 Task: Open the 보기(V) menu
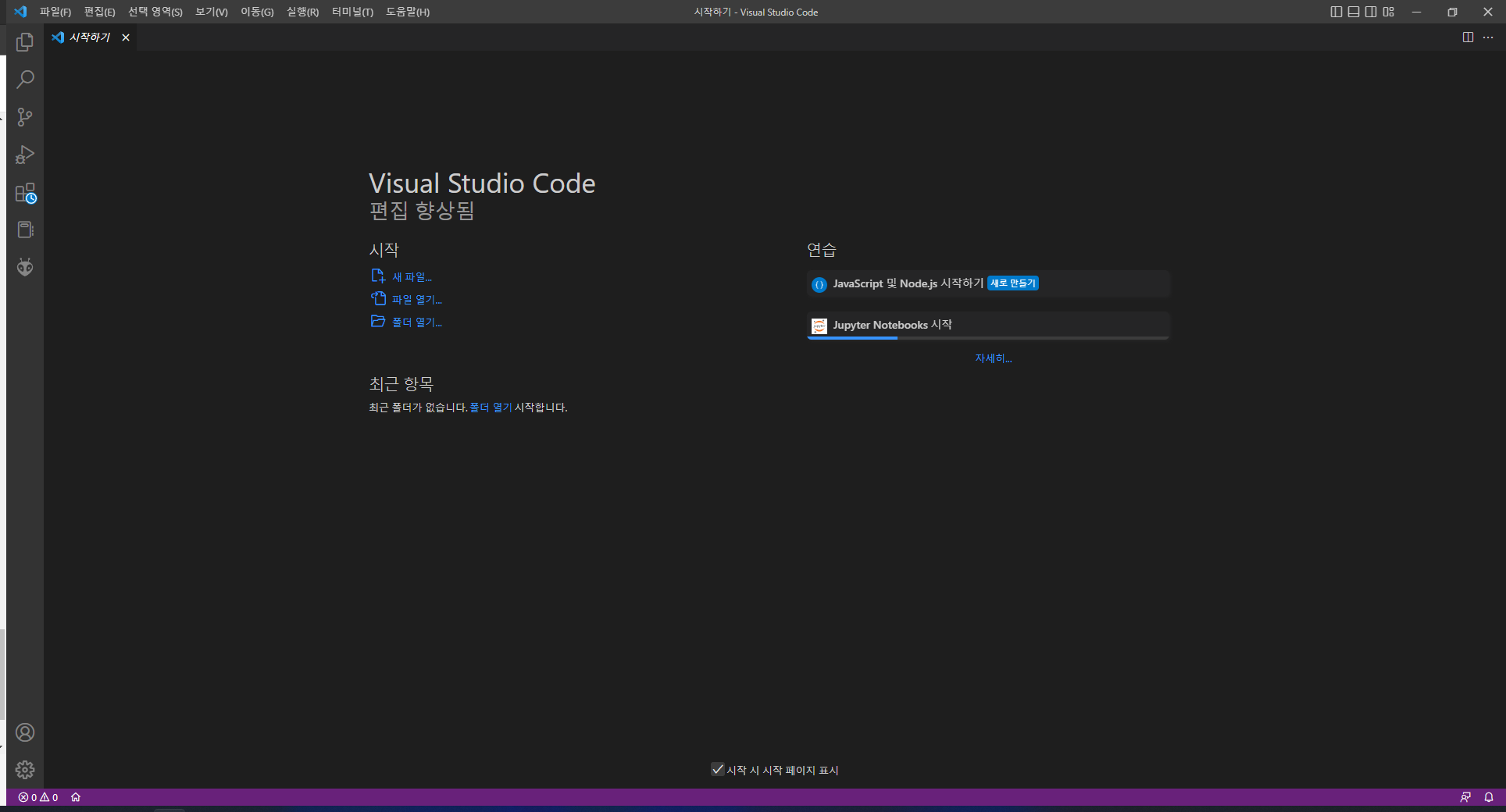pyautogui.click(x=212, y=12)
